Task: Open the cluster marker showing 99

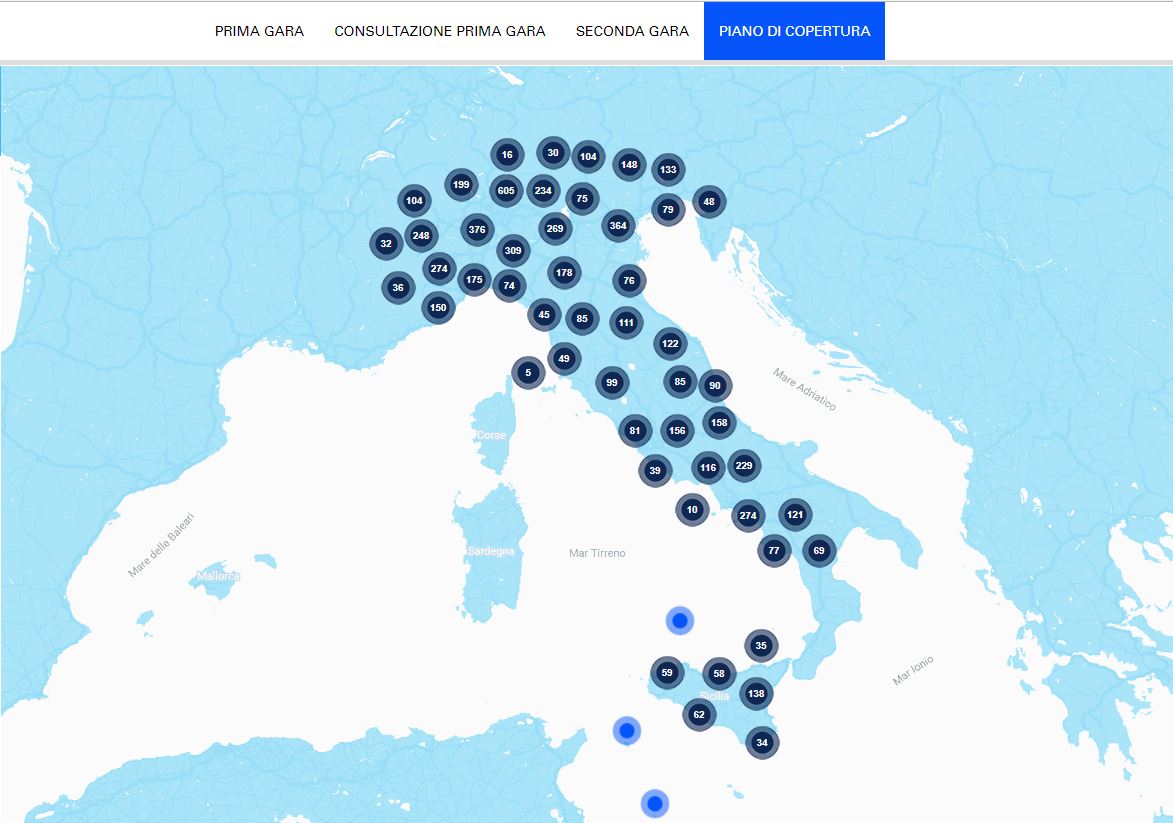Action: 612,382
